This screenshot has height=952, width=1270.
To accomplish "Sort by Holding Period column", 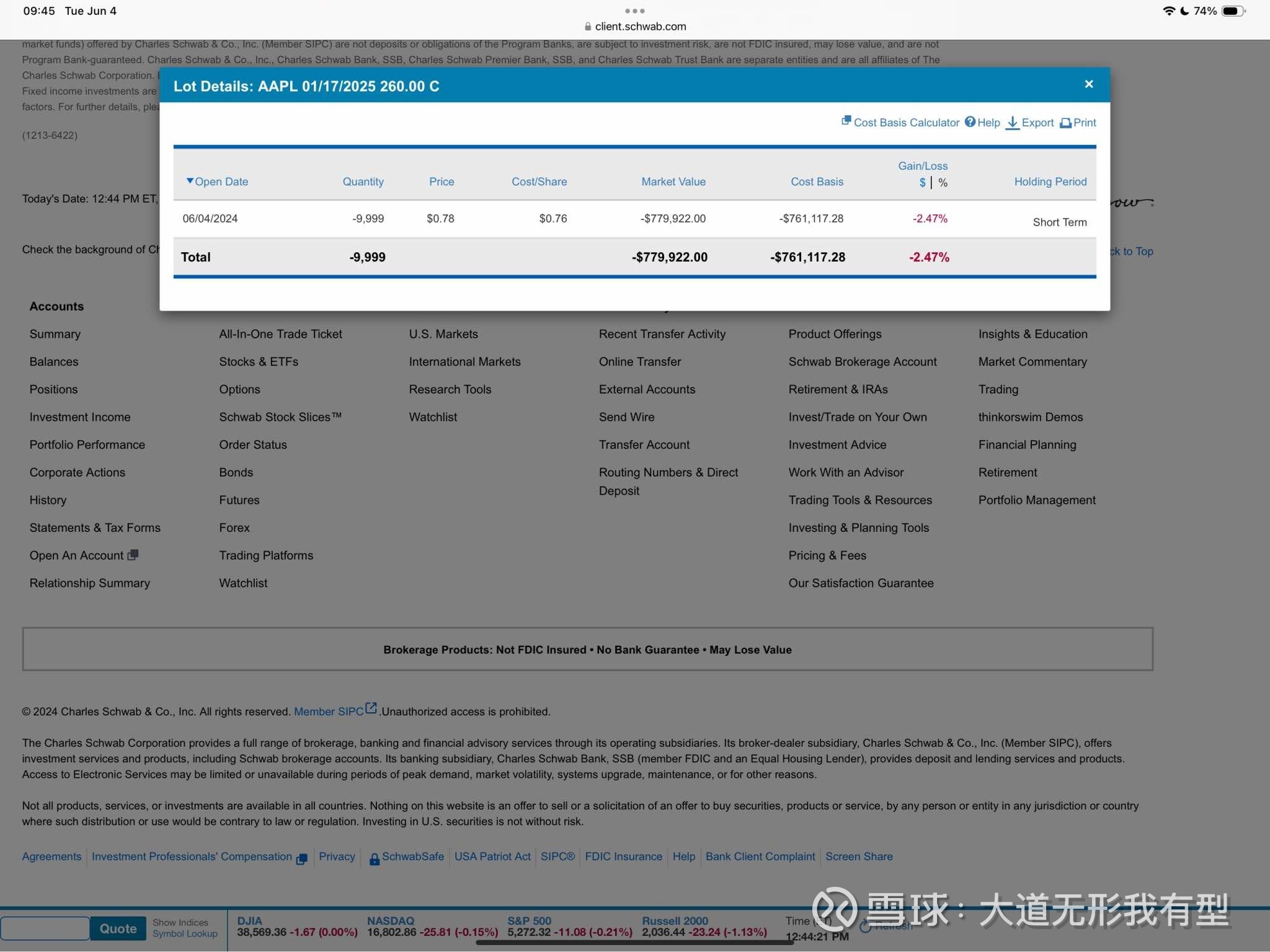I will pyautogui.click(x=1050, y=182).
